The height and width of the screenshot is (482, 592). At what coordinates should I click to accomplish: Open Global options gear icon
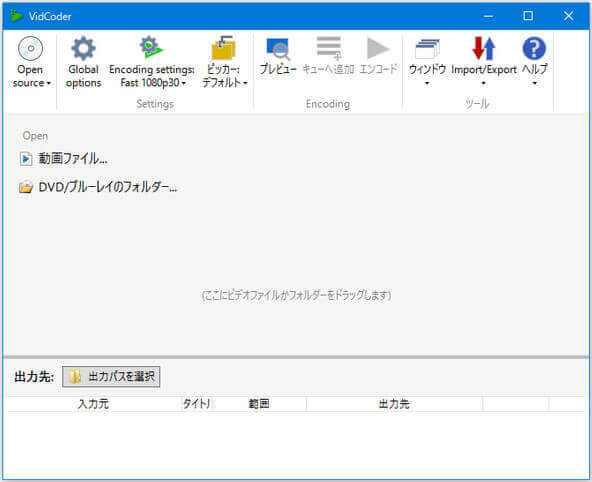point(83,49)
